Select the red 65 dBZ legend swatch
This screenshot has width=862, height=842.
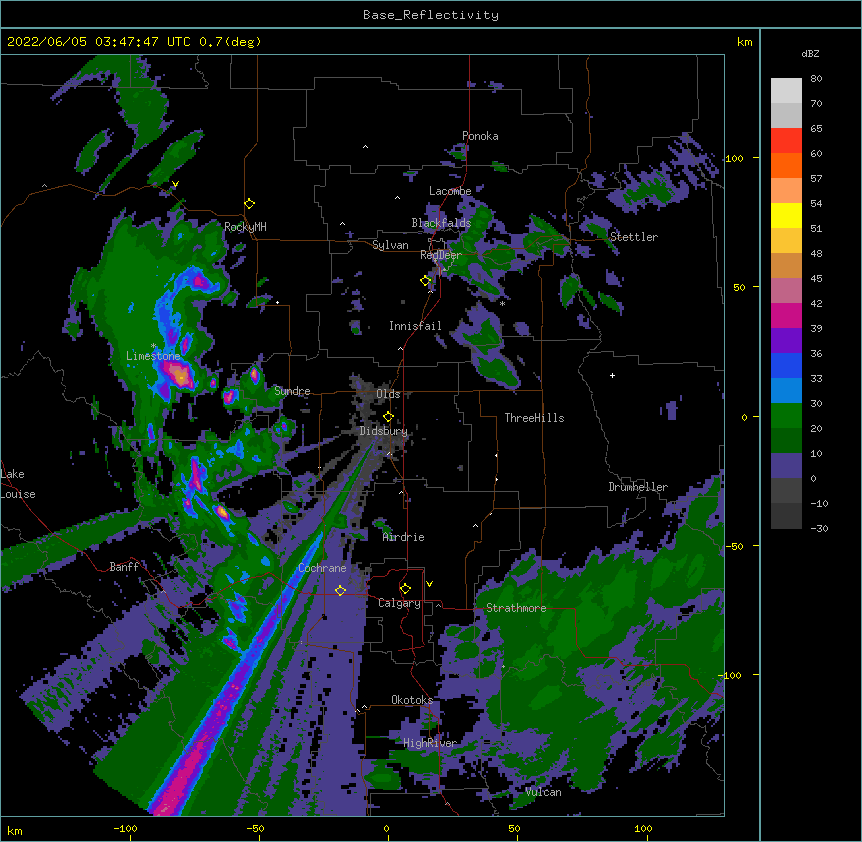pos(786,141)
